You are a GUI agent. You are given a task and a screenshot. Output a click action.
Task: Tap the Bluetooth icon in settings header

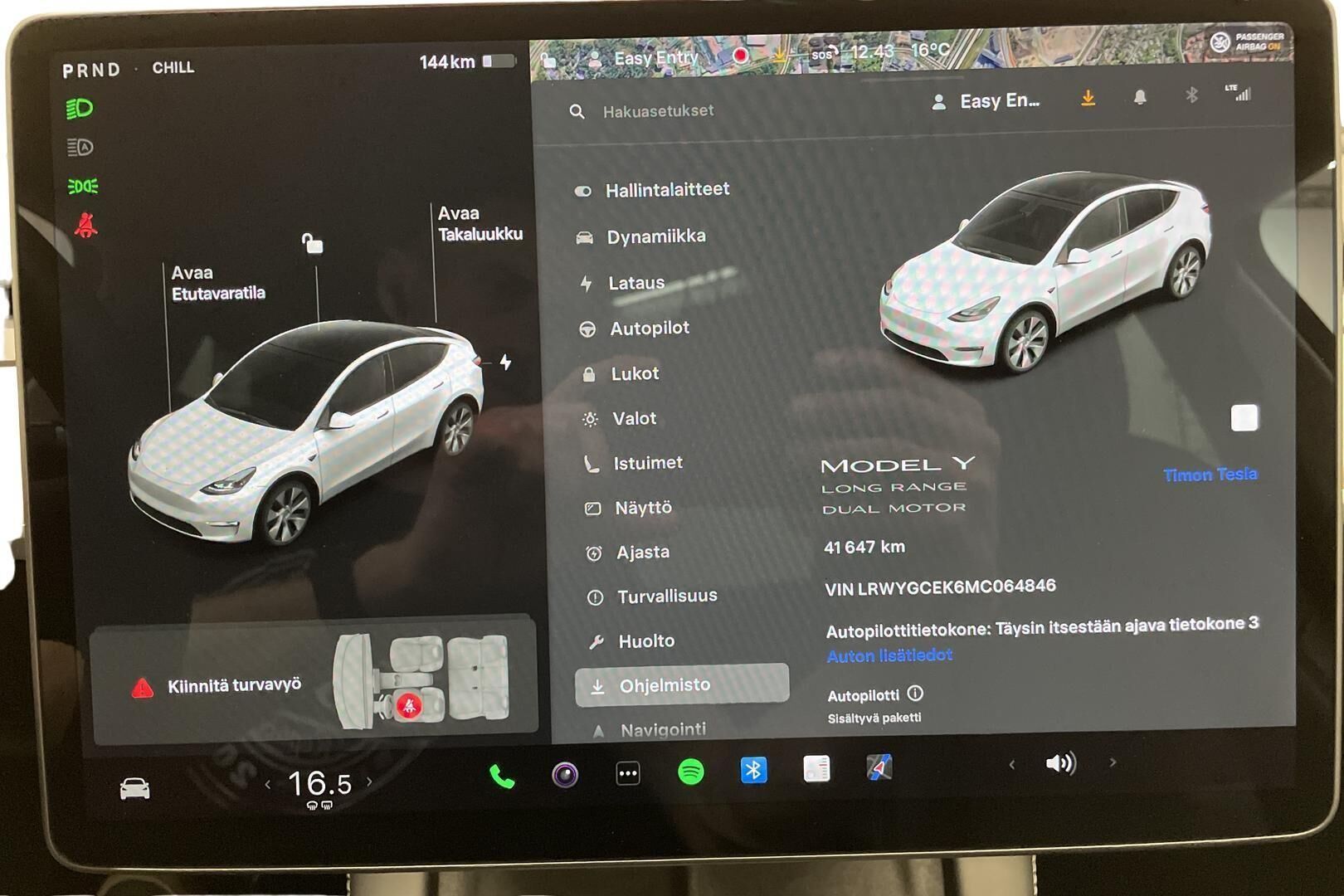(1191, 95)
